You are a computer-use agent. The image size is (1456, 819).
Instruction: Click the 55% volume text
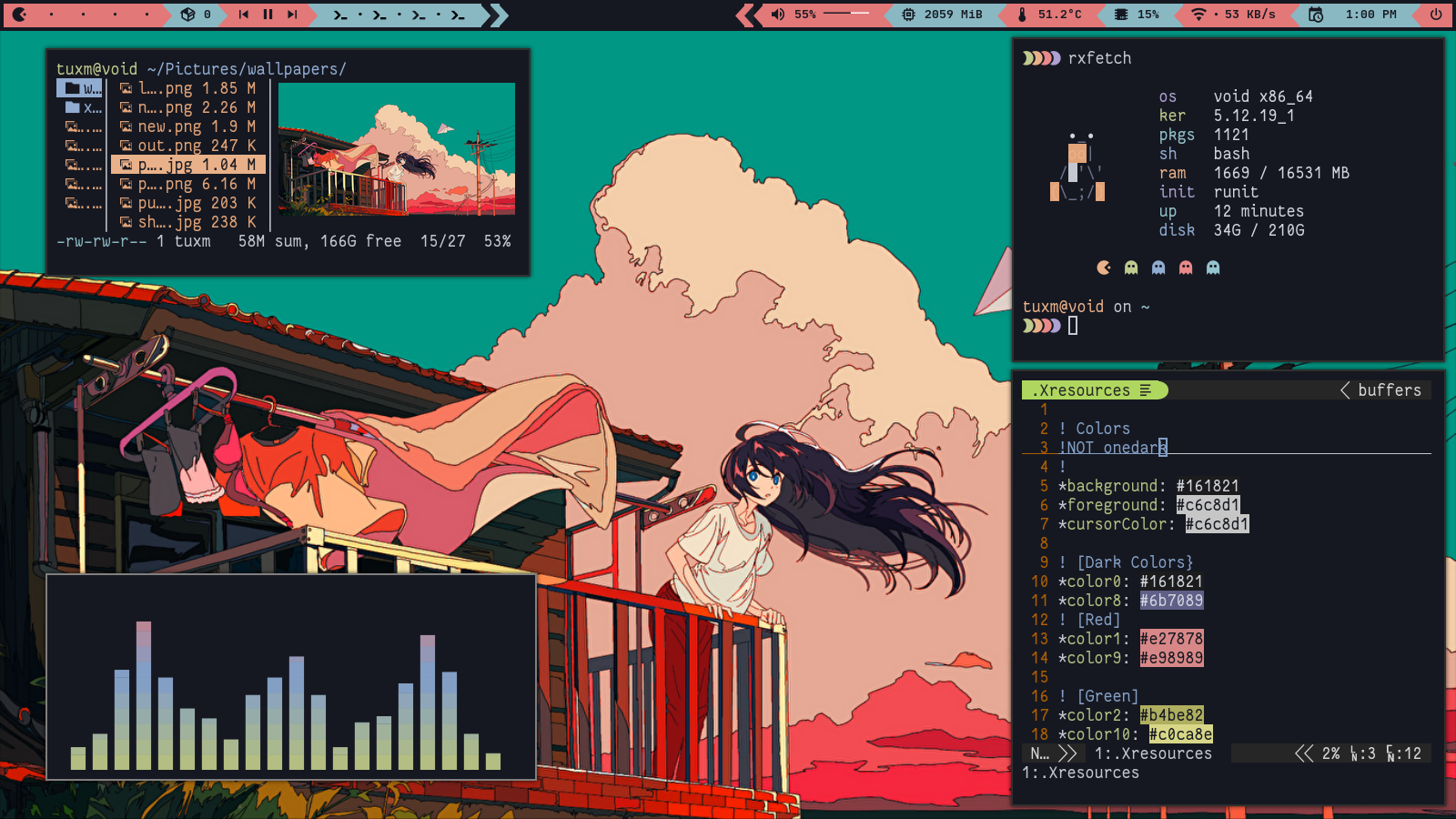click(x=805, y=15)
